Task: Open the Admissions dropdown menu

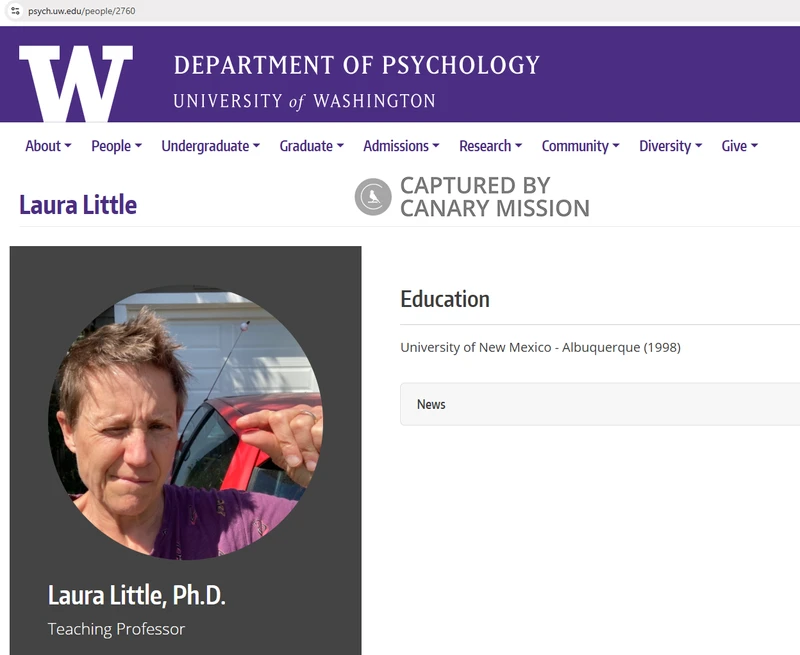Action: (x=401, y=146)
